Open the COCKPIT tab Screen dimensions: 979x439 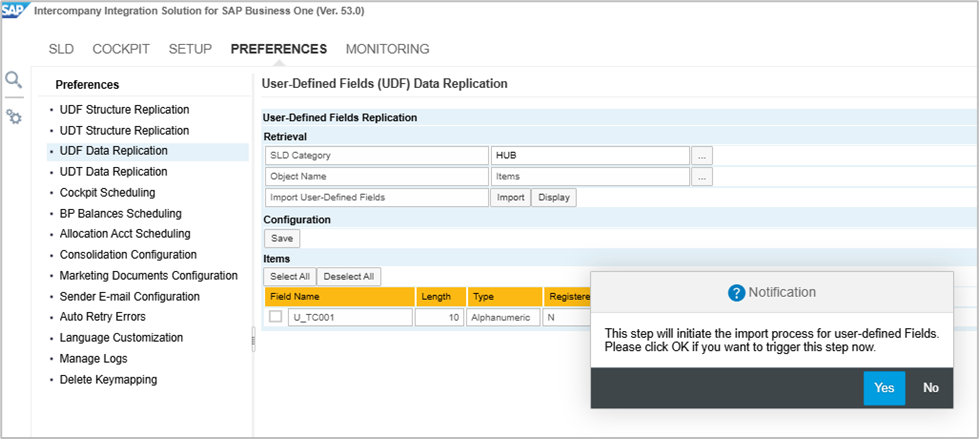pyautogui.click(x=121, y=49)
